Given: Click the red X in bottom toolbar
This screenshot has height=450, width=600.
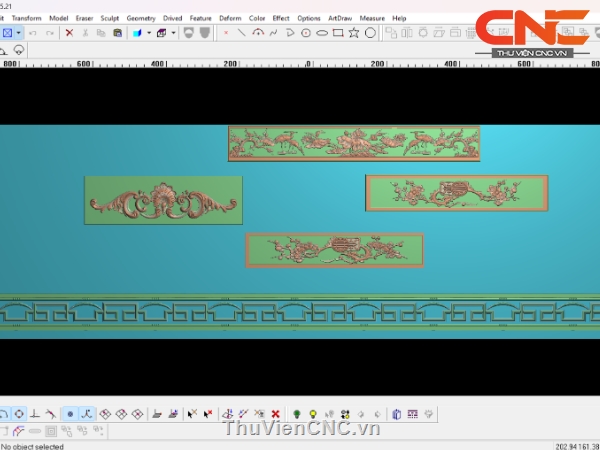Looking at the screenshot, I should pyautogui.click(x=275, y=413).
